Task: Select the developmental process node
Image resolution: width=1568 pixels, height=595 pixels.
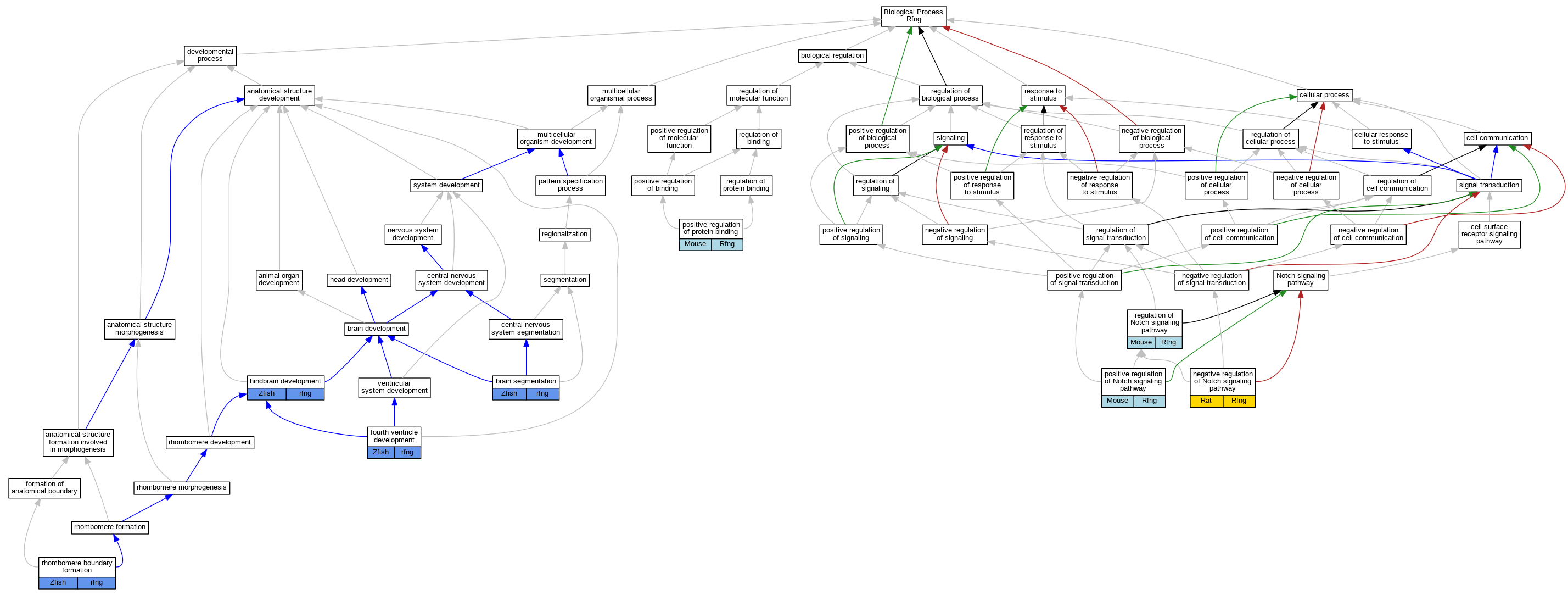Action: (210, 55)
